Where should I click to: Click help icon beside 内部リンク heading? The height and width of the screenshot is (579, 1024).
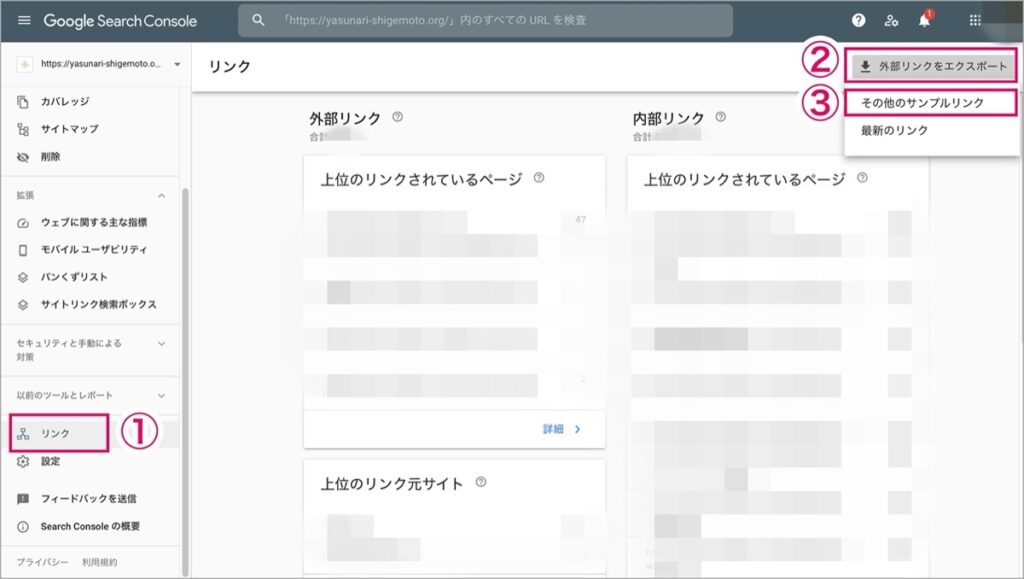click(x=720, y=117)
